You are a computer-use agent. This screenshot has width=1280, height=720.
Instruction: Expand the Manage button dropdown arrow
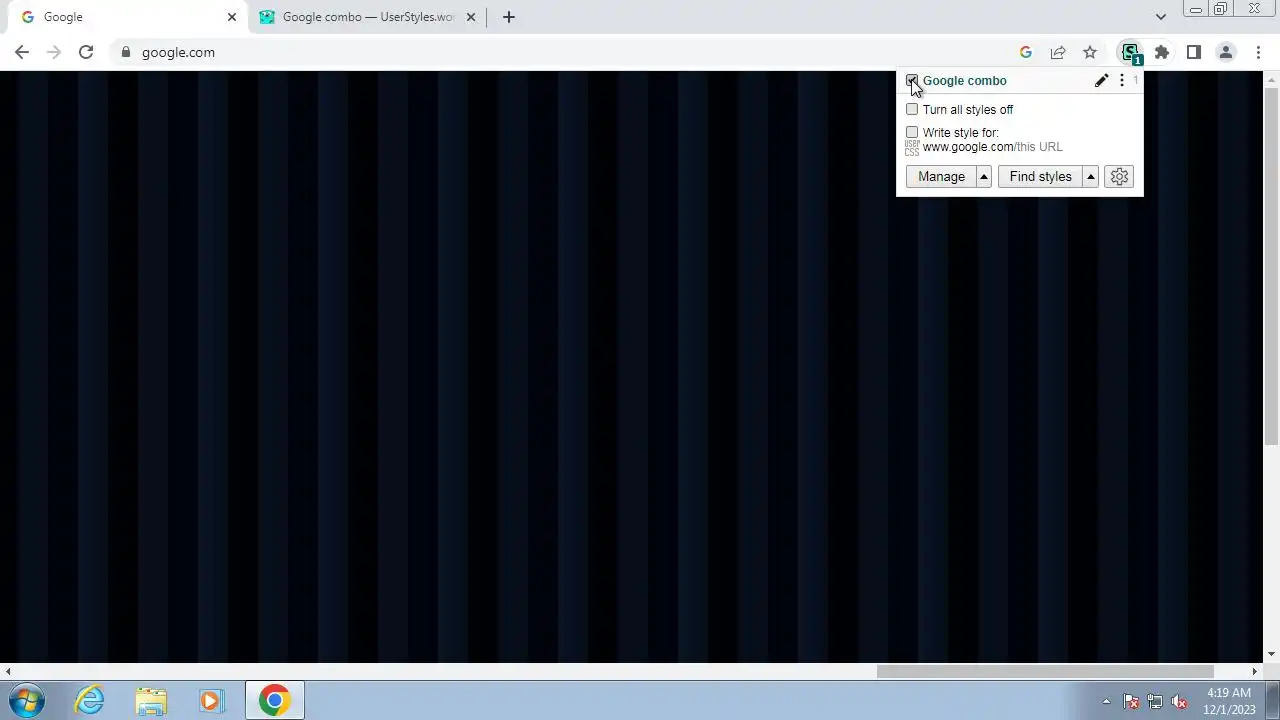coord(984,177)
